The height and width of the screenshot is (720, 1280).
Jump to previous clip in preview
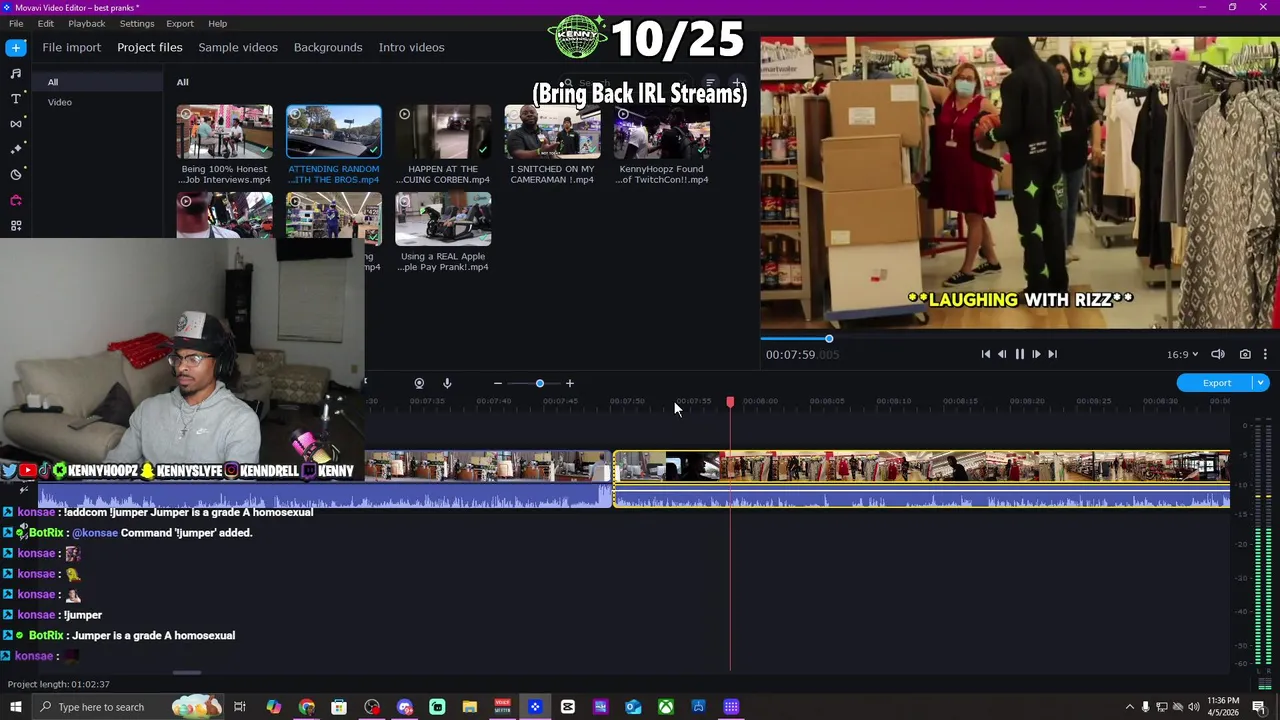[985, 354]
